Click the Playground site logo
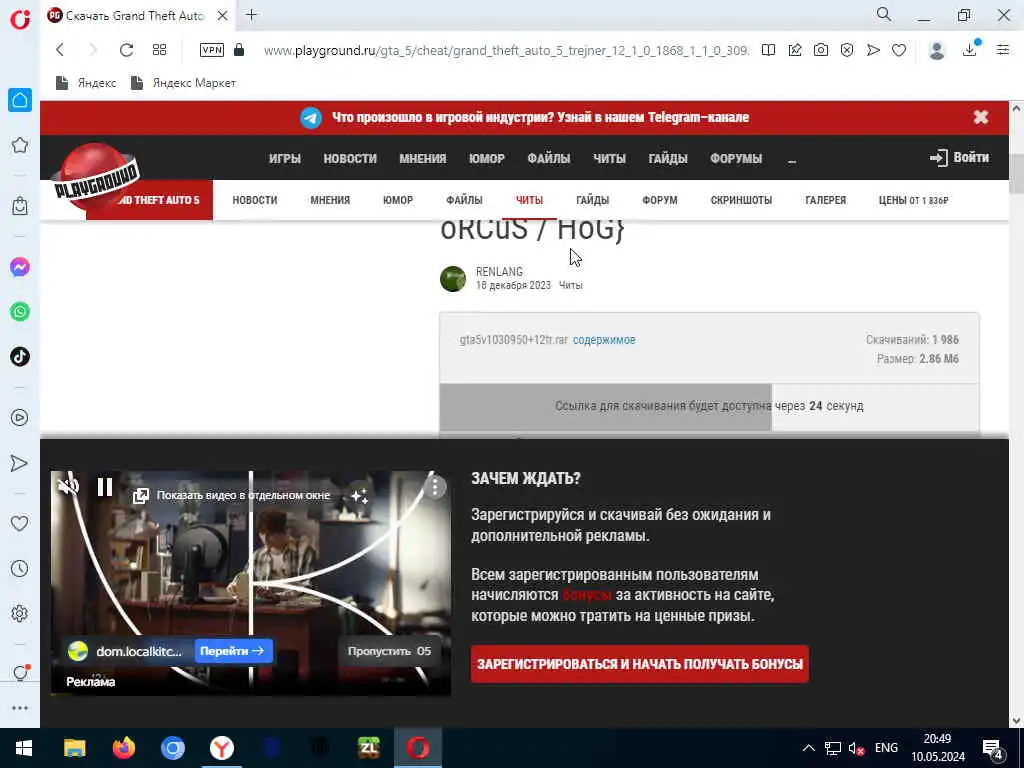This screenshot has height=768, width=1024. point(95,176)
